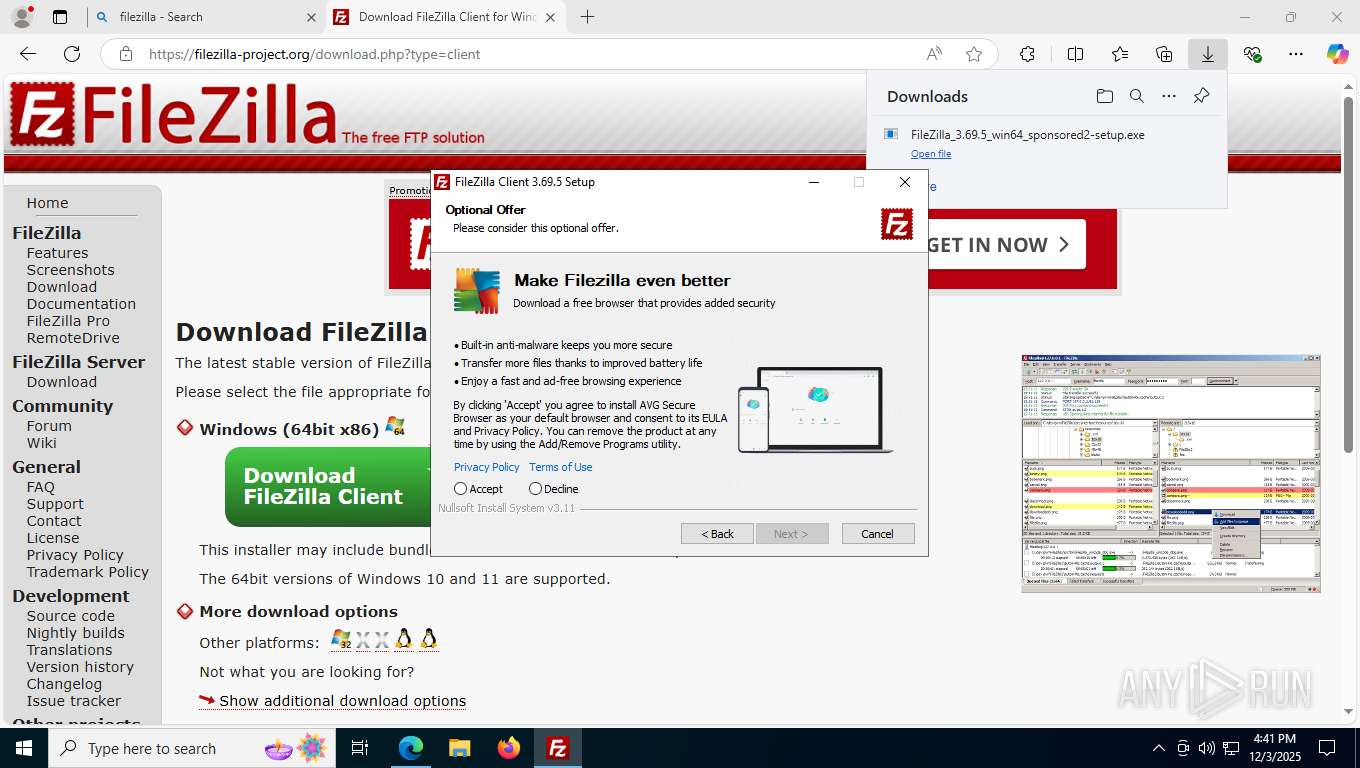Click the FileZilla logo banner
The height and width of the screenshot is (768, 1360).
tap(246, 115)
